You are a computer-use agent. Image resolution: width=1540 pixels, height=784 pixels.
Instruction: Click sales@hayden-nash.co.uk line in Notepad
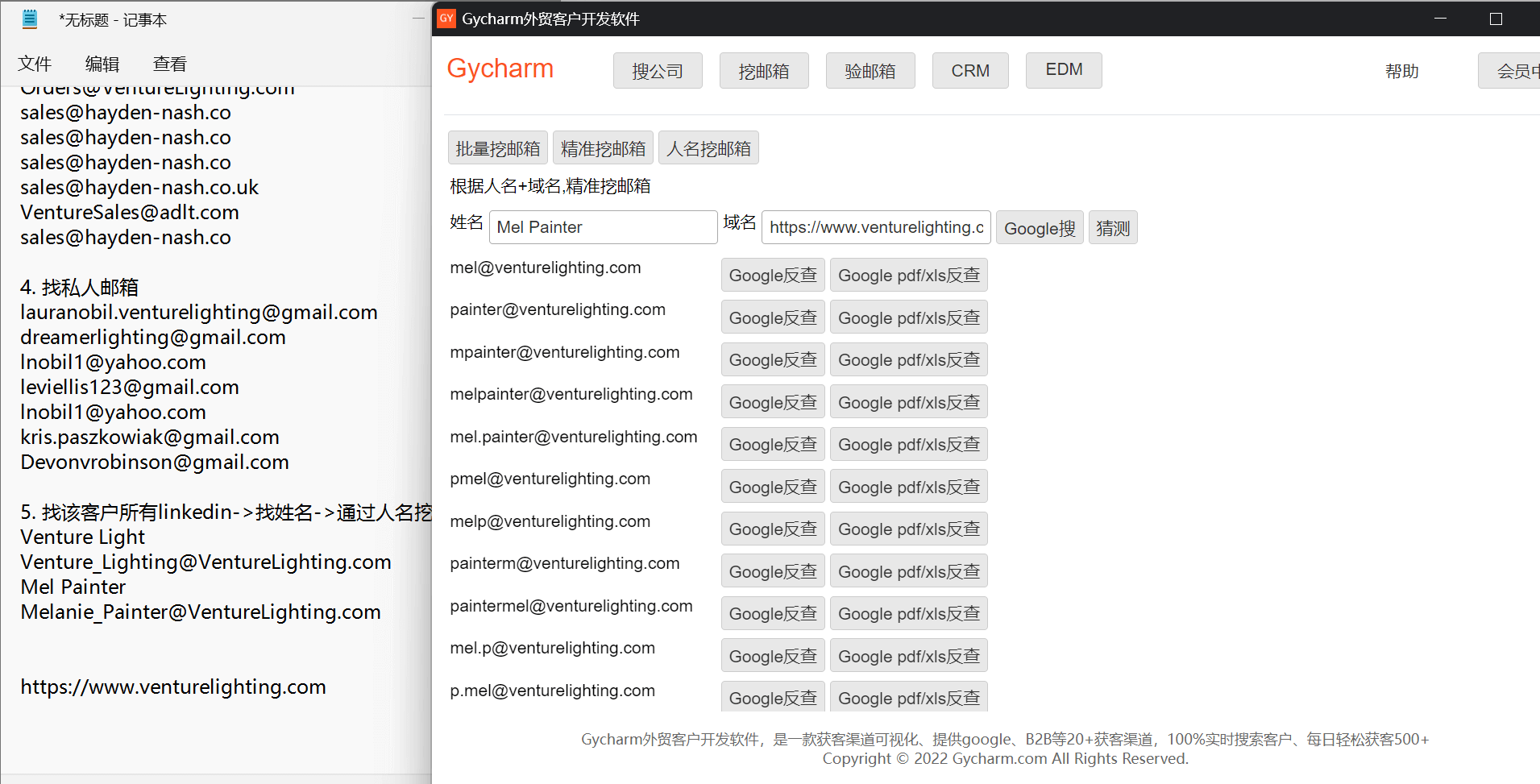point(139,187)
